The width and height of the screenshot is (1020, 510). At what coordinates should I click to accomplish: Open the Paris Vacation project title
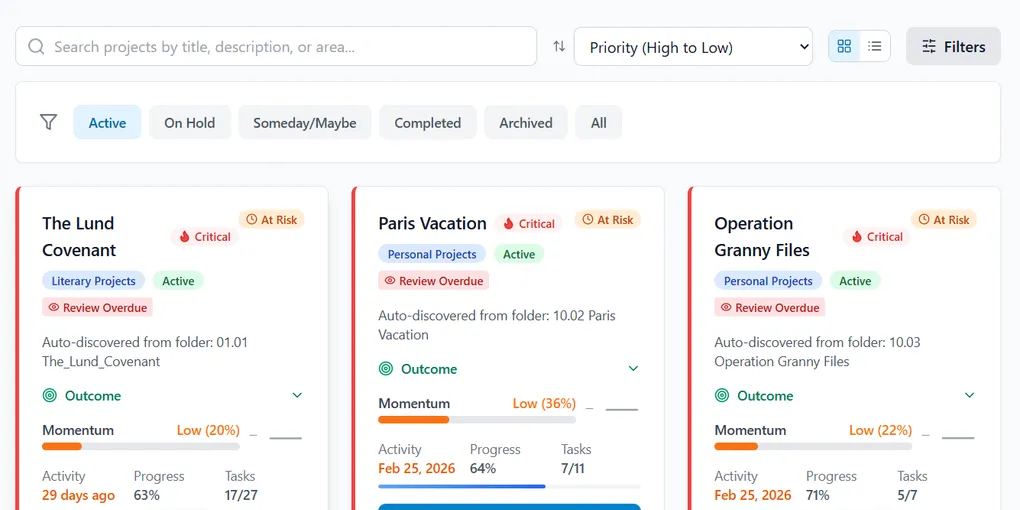point(432,223)
